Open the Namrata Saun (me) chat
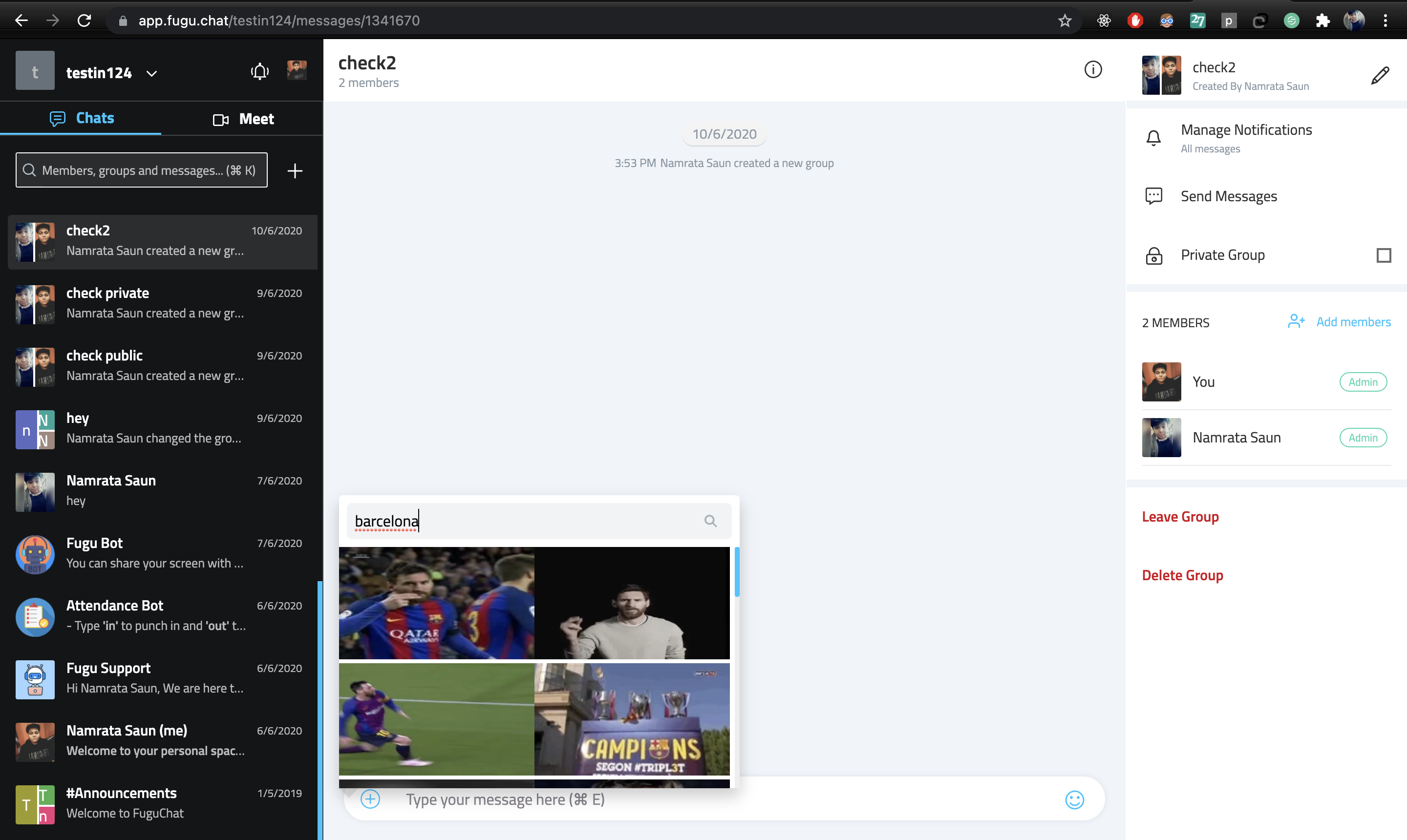The height and width of the screenshot is (840, 1407). point(162,742)
